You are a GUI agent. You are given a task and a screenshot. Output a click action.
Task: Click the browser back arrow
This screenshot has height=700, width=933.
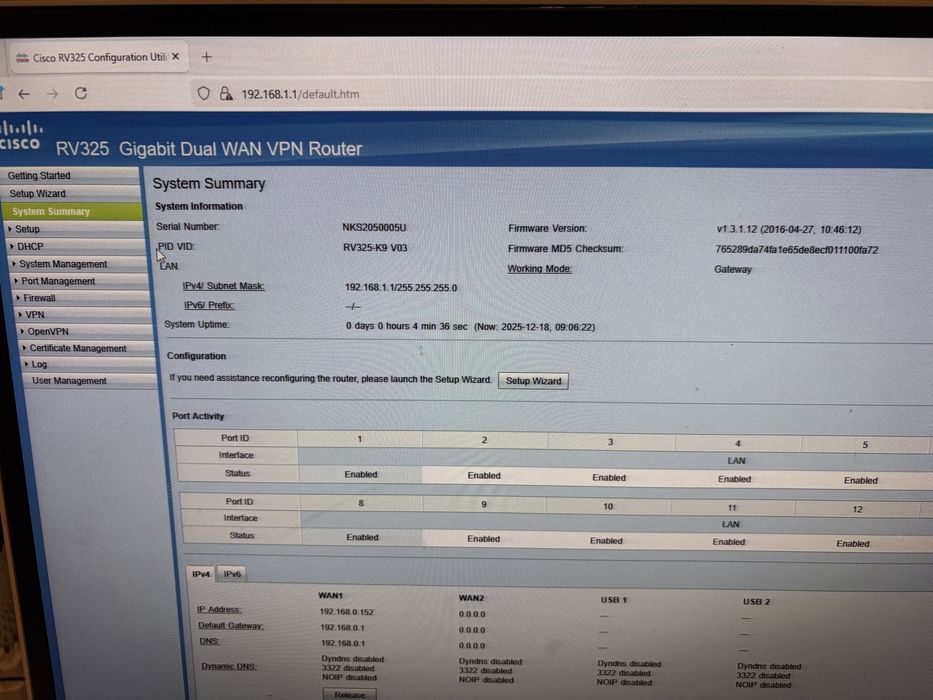24,94
